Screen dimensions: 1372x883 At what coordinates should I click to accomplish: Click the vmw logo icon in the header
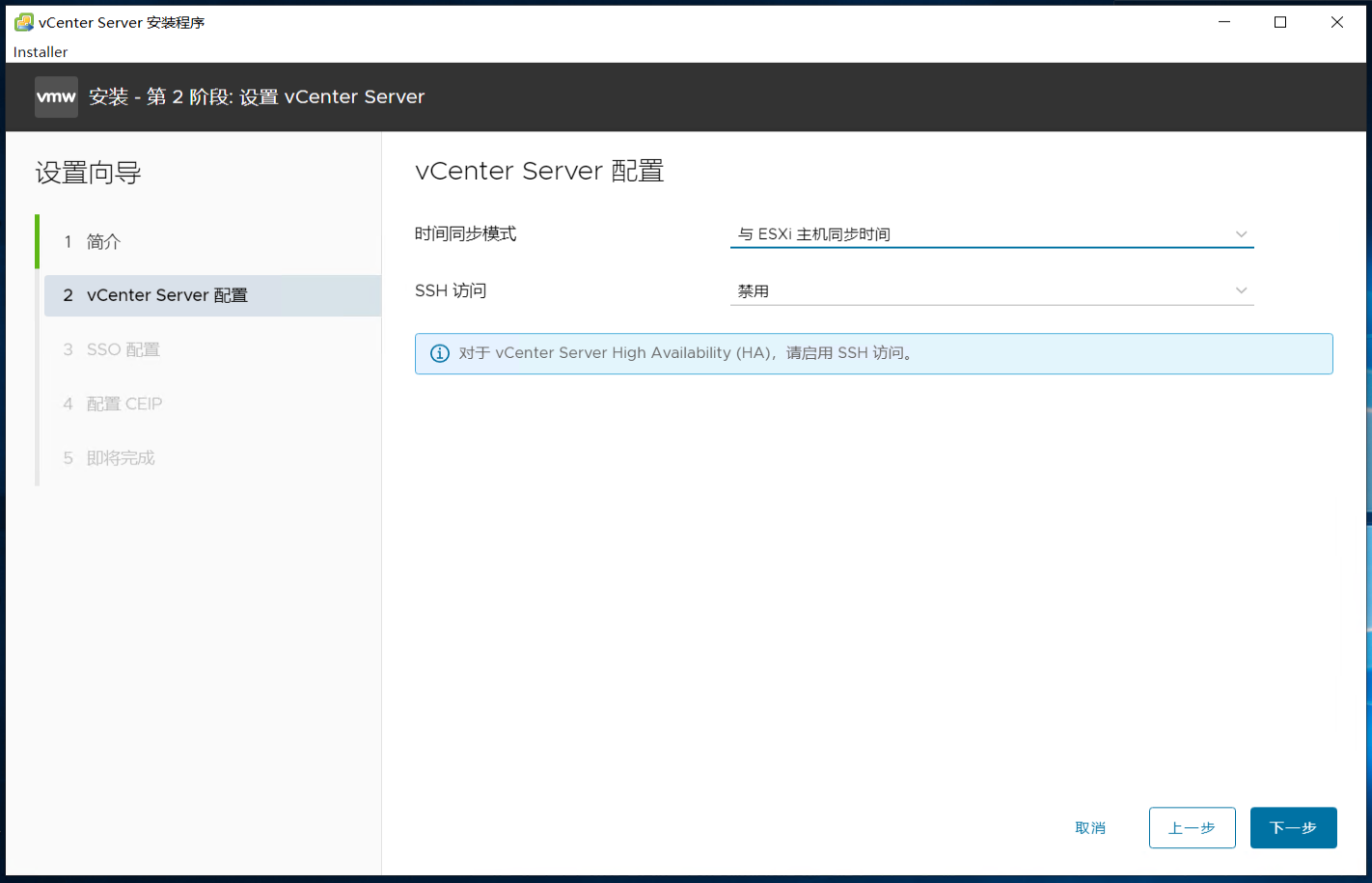pyautogui.click(x=55, y=97)
